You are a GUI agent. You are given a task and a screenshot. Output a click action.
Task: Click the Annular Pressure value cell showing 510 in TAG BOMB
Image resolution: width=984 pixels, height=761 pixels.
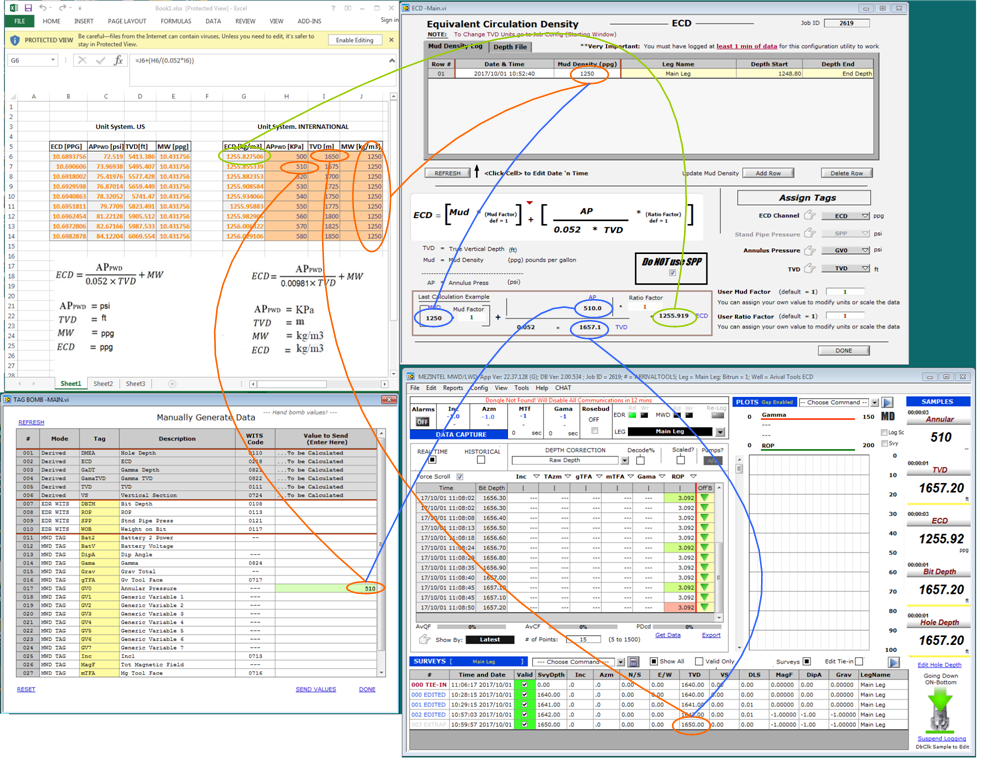point(326,588)
